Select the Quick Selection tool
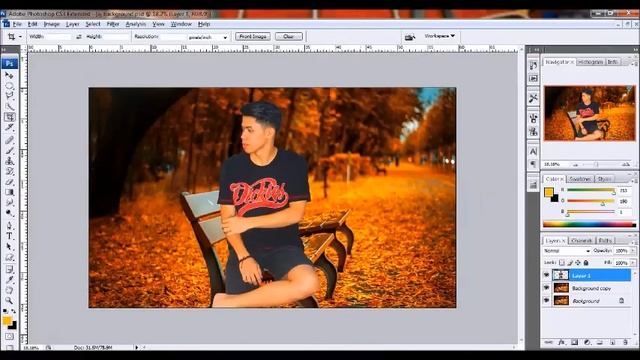The image size is (640, 360). point(9,107)
